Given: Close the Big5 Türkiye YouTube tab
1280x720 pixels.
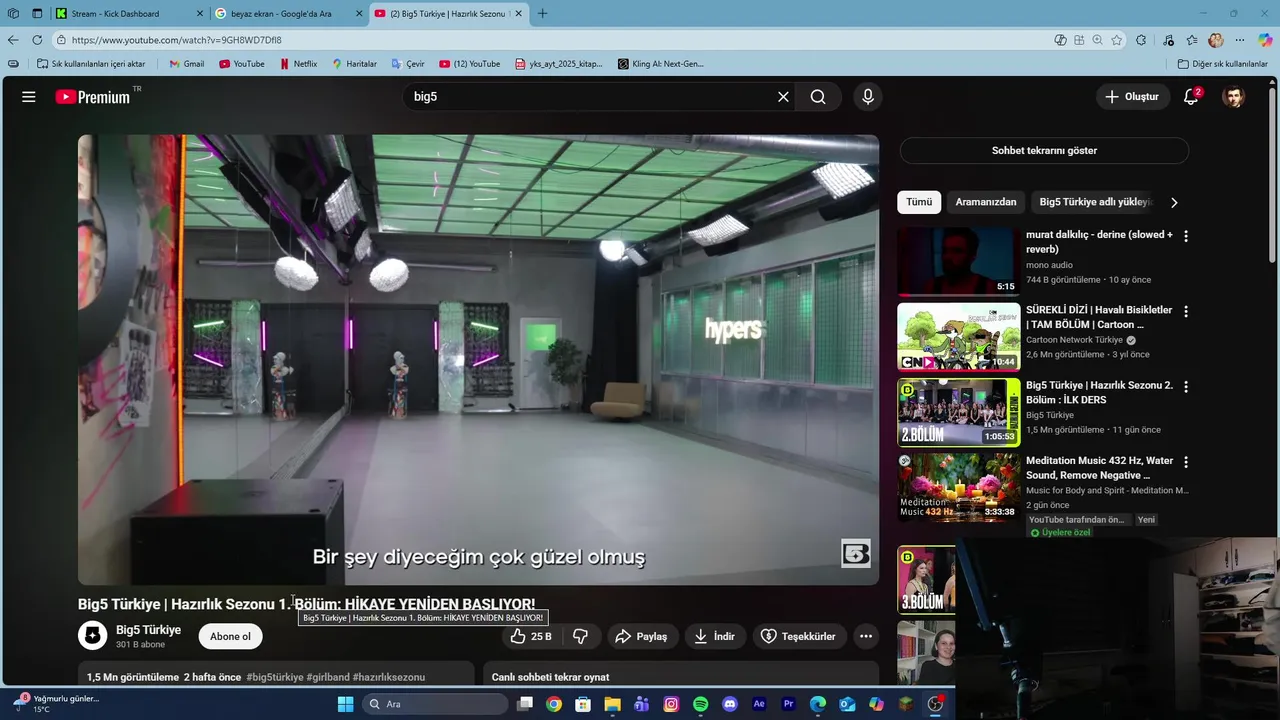Looking at the screenshot, I should coord(518,13).
